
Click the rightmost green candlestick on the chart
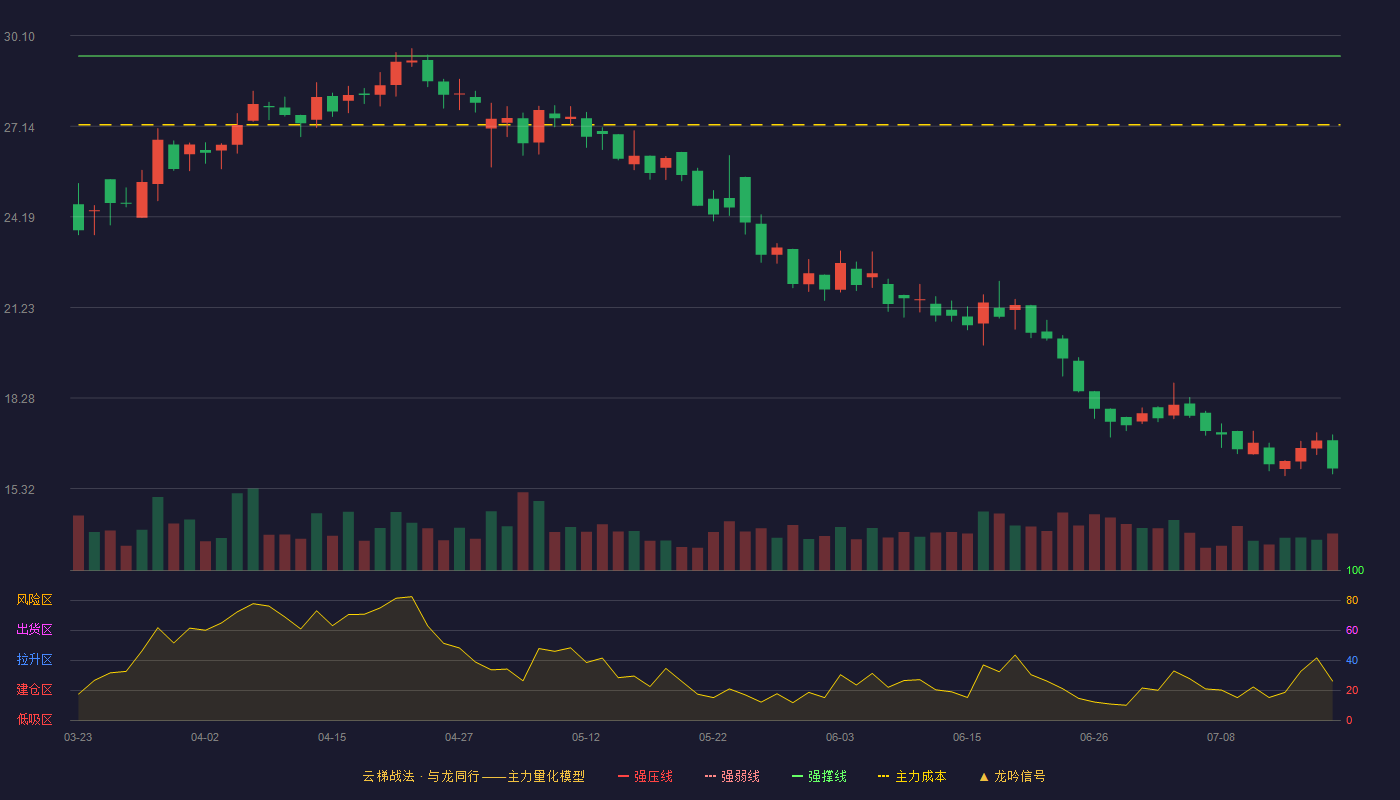pos(1332,454)
